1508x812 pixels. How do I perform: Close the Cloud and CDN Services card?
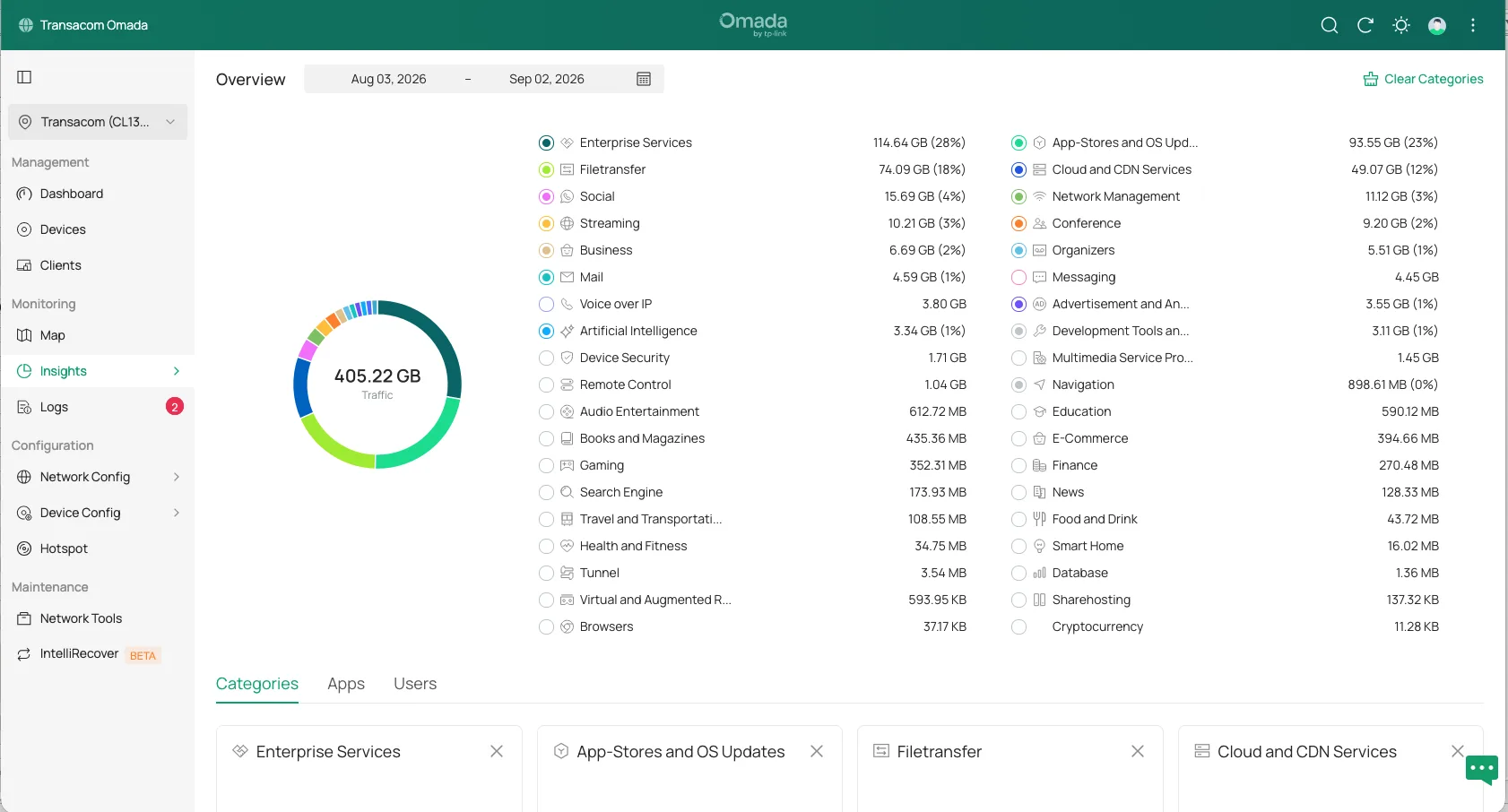coord(1458,751)
